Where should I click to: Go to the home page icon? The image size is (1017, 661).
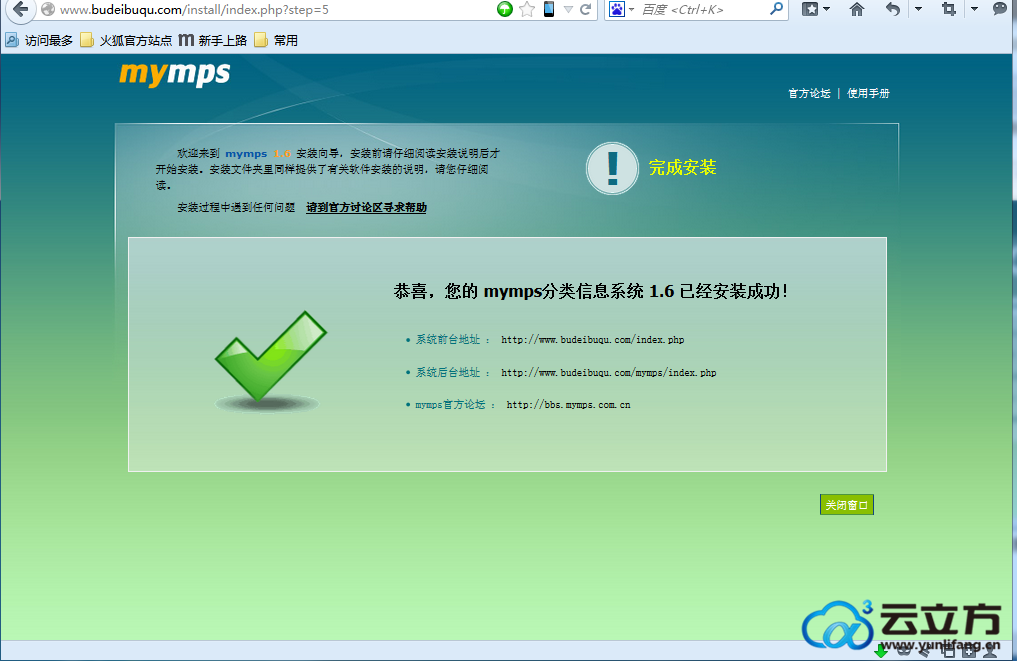[x=857, y=9]
